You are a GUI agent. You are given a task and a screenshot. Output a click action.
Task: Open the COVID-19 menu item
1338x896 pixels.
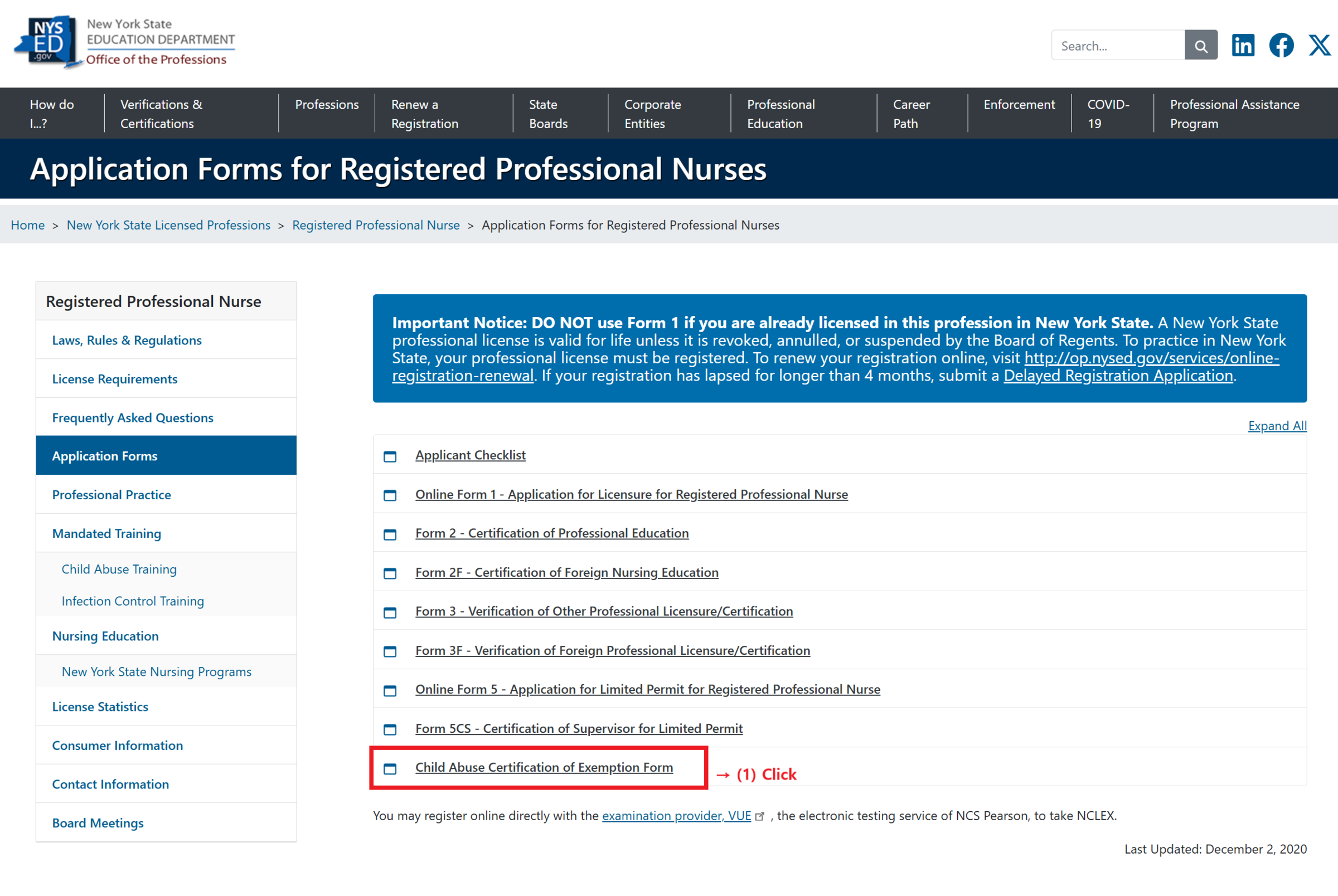click(x=1108, y=113)
